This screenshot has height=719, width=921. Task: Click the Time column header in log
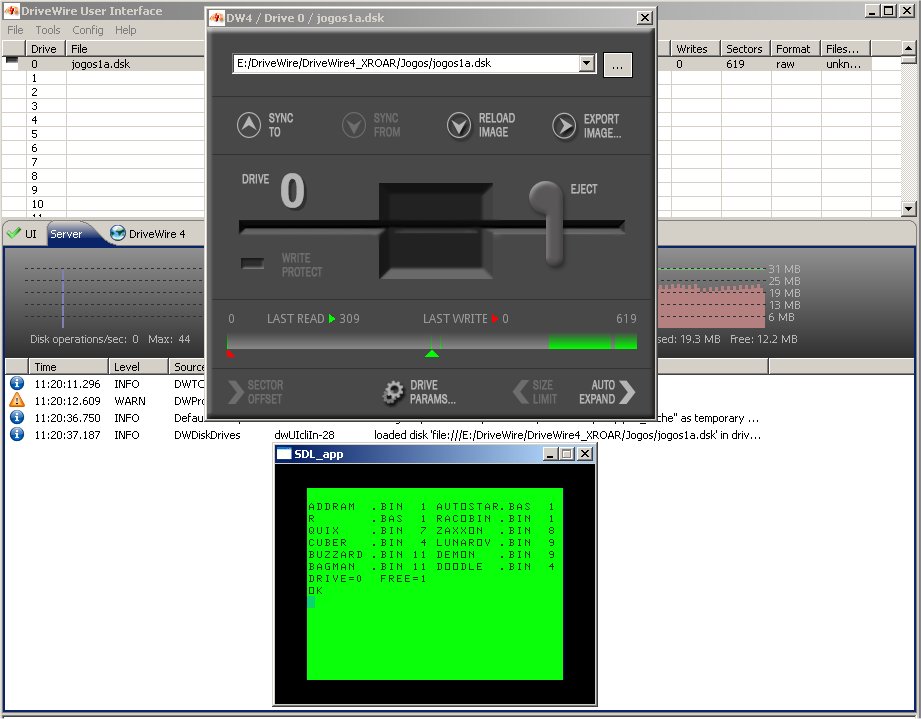pos(68,367)
